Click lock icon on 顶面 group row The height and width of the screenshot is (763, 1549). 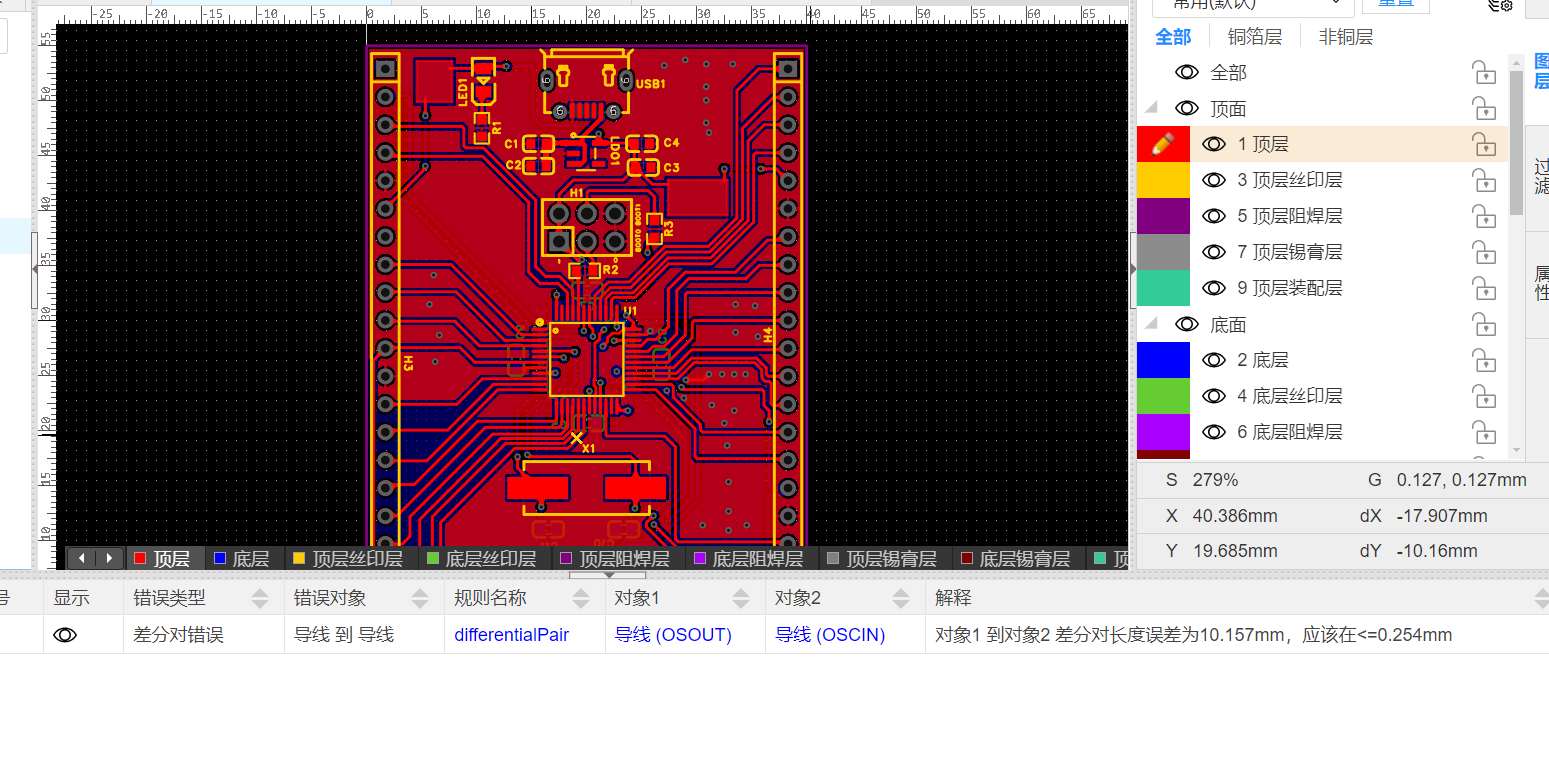point(1483,108)
